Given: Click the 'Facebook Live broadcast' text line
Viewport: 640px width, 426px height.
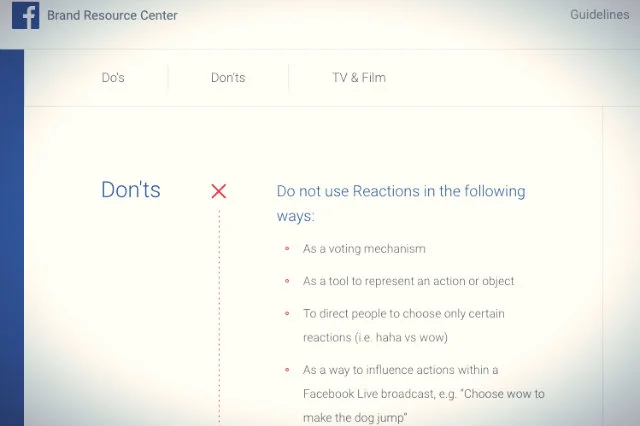Looking at the screenshot, I should [x=424, y=394].
